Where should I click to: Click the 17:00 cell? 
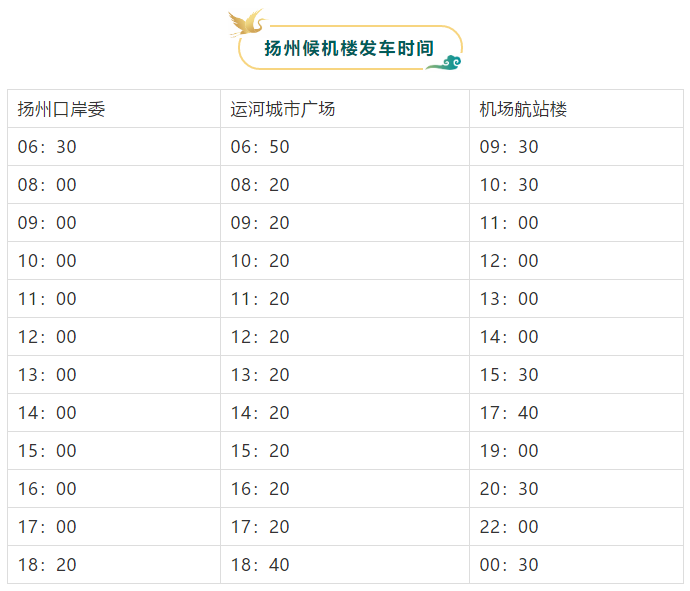(x=114, y=527)
